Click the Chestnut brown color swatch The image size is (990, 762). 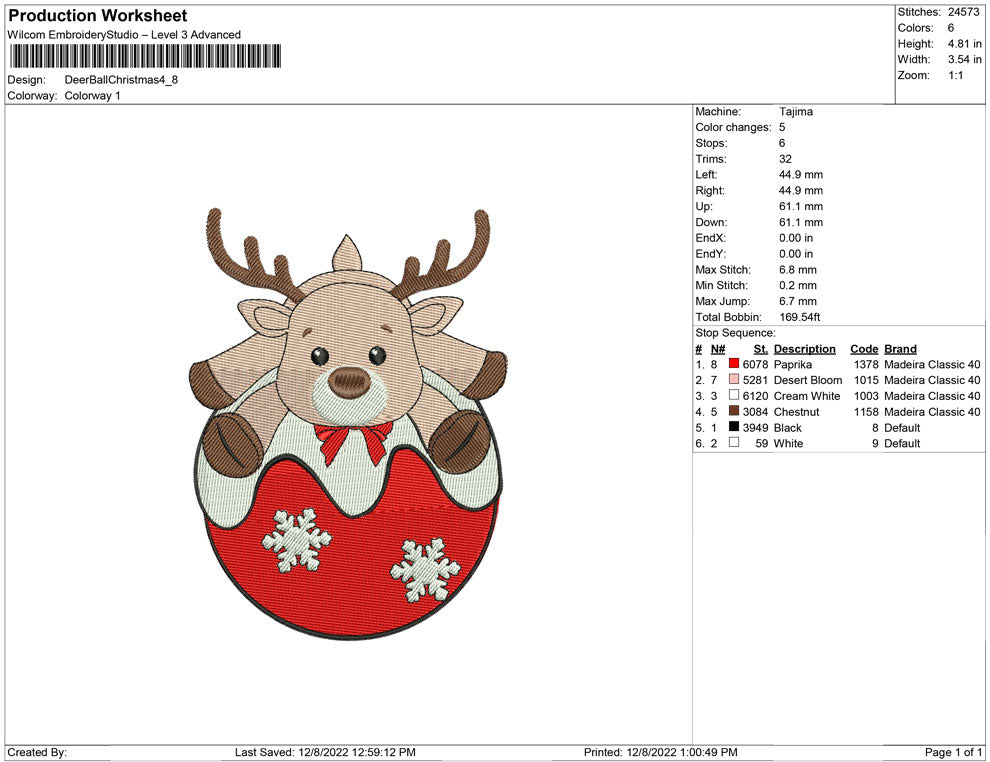click(734, 411)
